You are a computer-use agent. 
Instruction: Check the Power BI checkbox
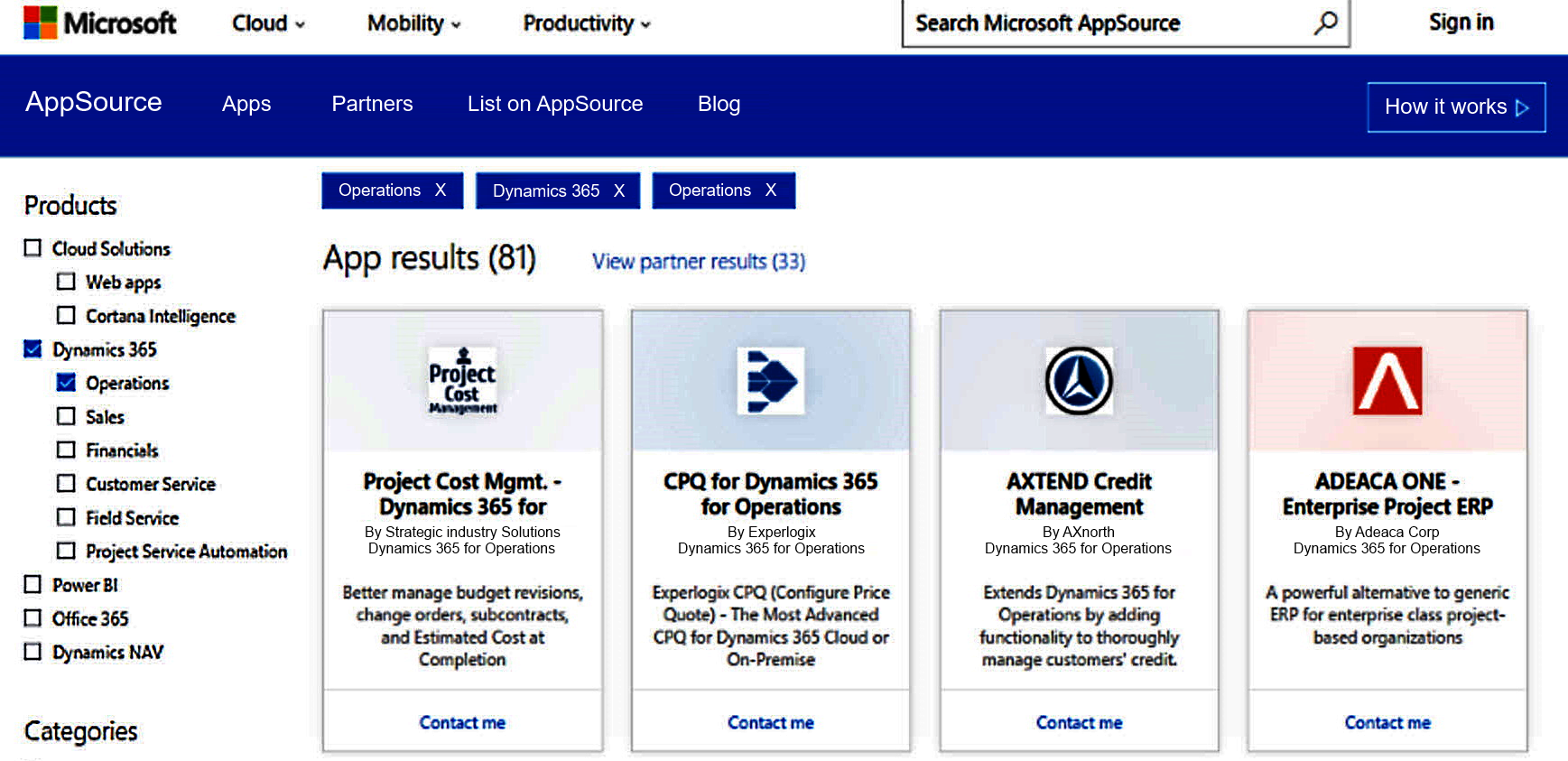point(32,584)
